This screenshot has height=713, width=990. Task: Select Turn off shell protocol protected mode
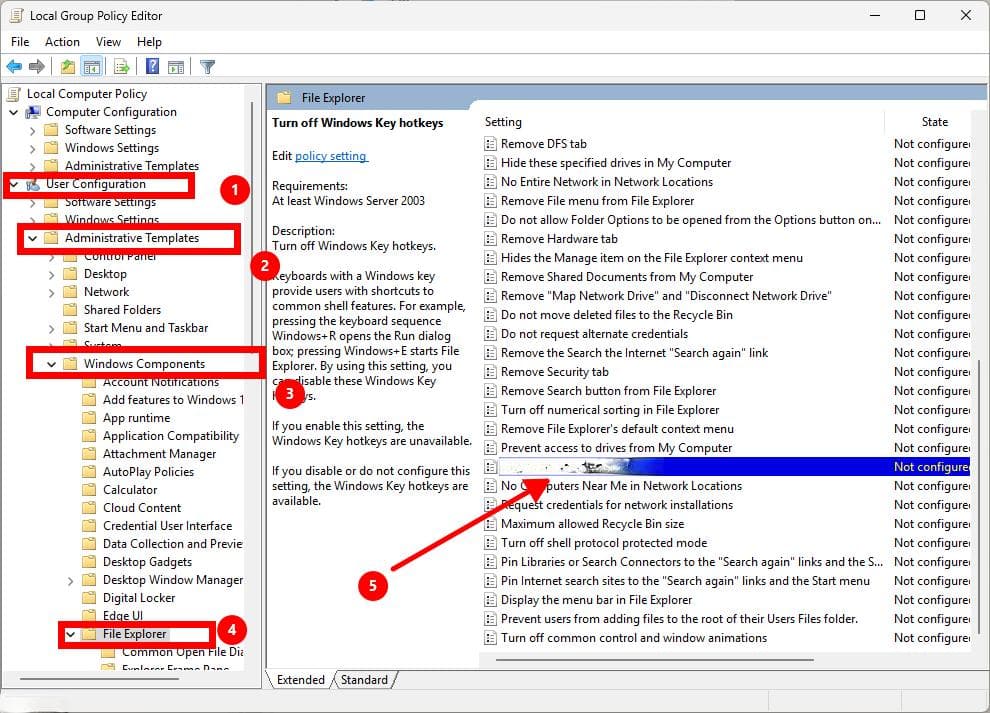(x=604, y=543)
